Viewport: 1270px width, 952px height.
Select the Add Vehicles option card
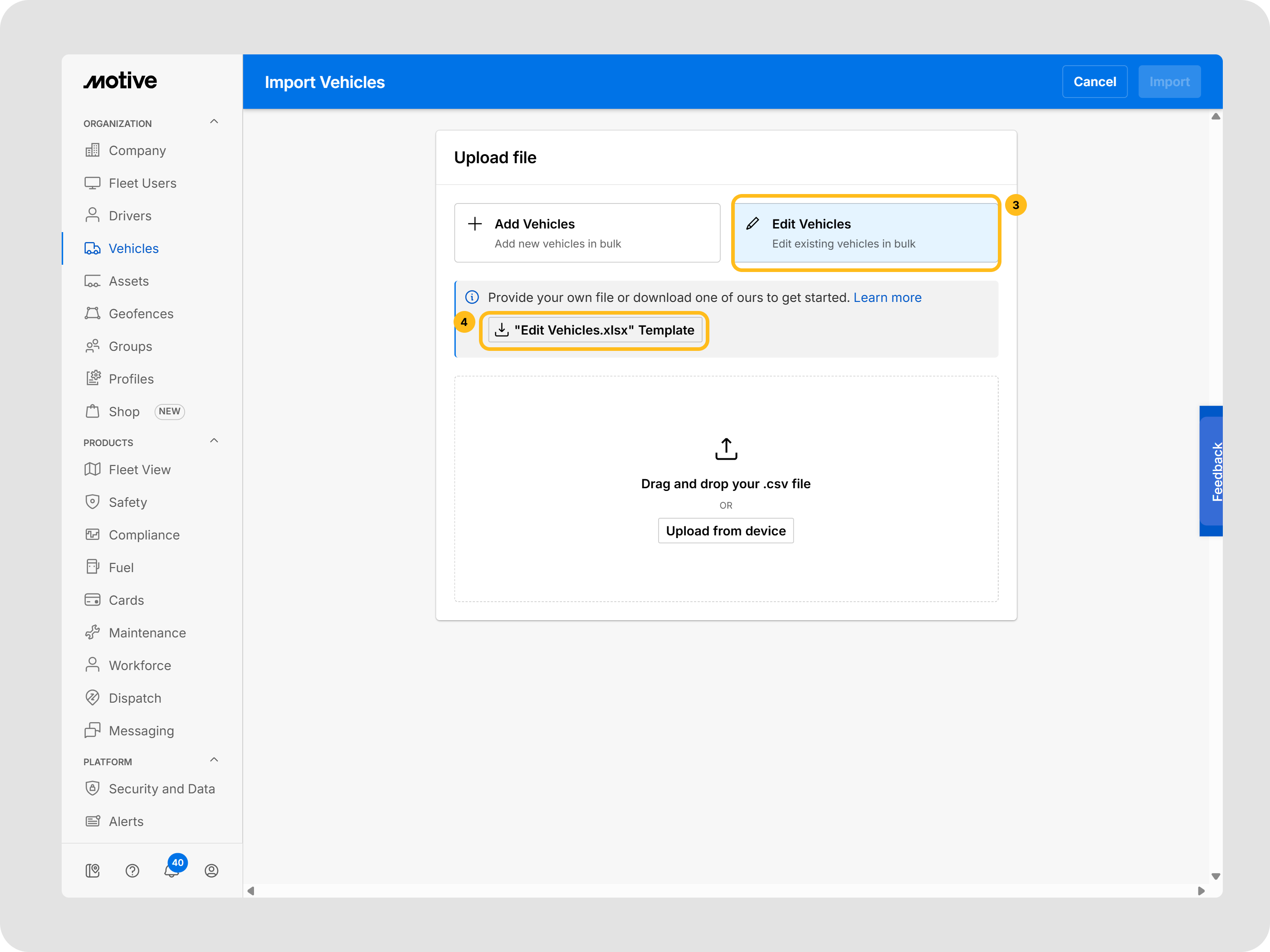587,233
